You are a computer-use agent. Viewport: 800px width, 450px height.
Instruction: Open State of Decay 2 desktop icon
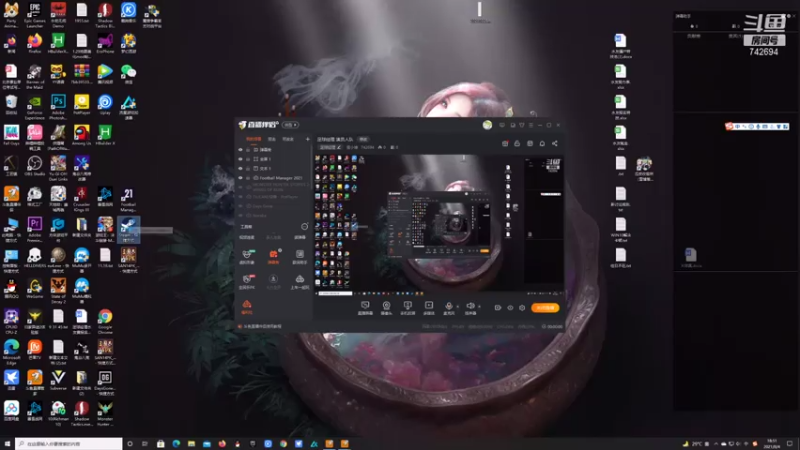(x=58, y=291)
